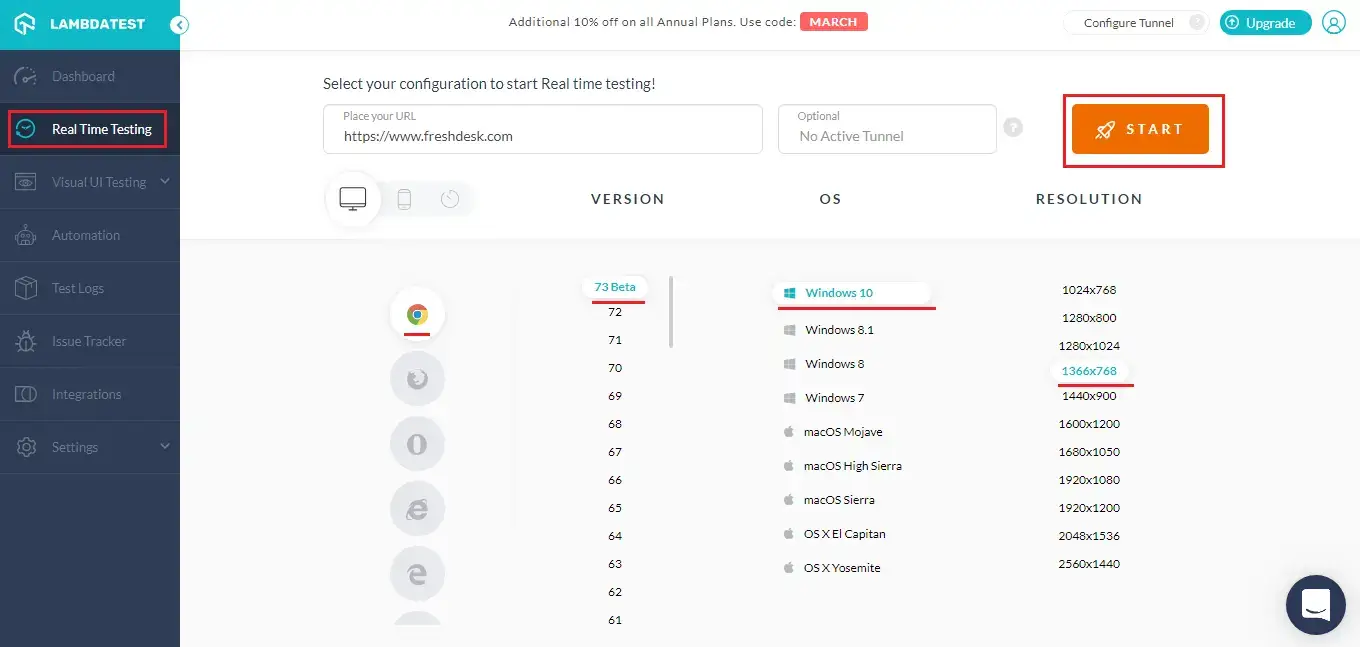Viewport: 1360px width, 647px height.
Task: Switch to mobile device mode
Action: (x=404, y=199)
